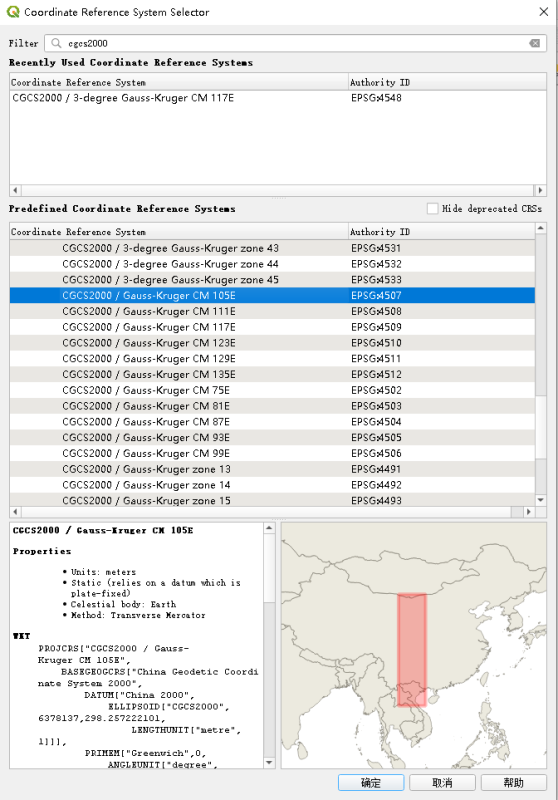Viewport: 558px width, 800px height.
Task: Select CGCS2000 / Gauss-Kruger CM 93E row
Action: pyautogui.click(x=272, y=438)
